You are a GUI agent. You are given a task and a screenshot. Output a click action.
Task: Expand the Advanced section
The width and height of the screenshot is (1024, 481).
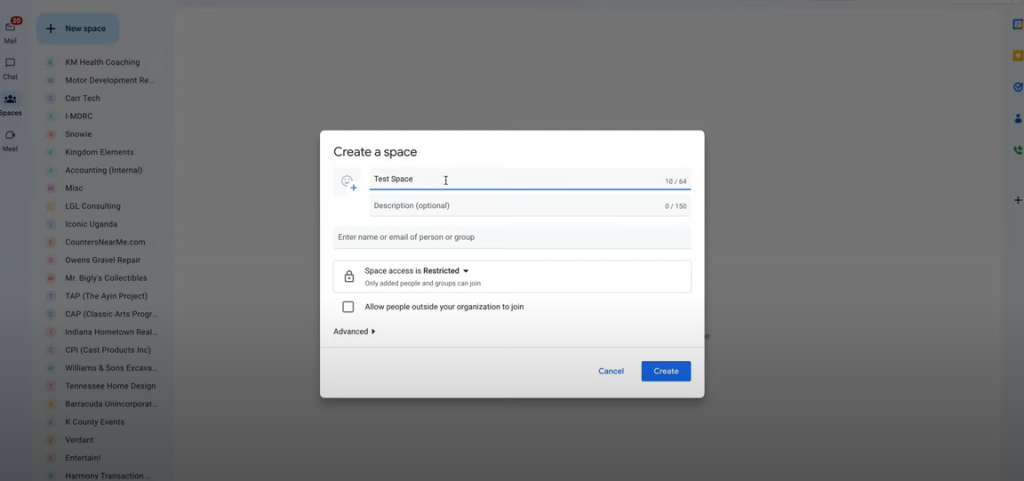coord(354,331)
